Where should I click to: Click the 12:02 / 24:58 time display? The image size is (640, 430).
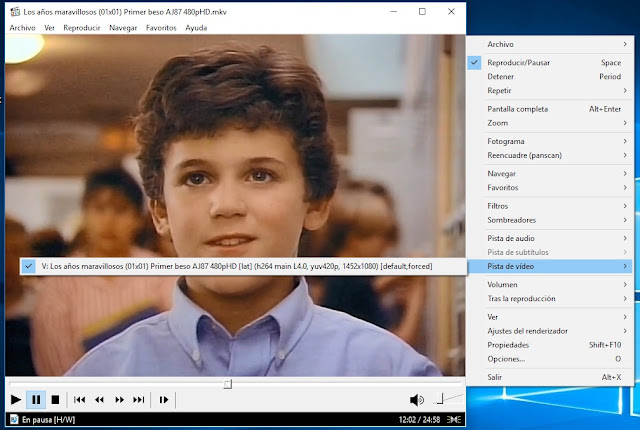coord(419,419)
